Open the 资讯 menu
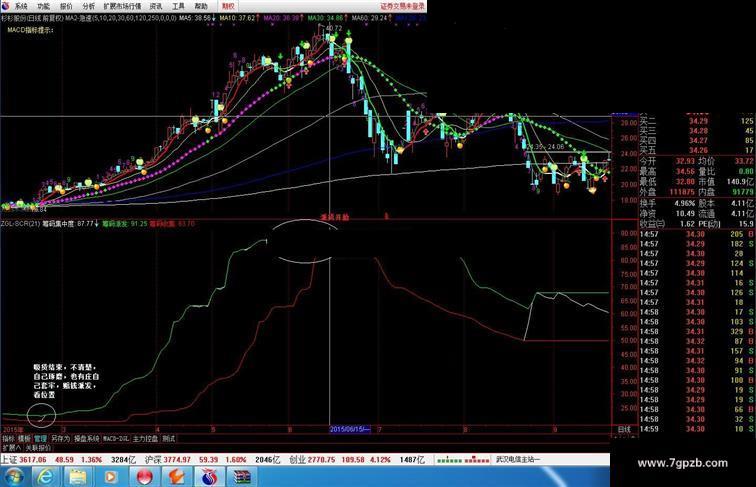The image size is (756, 487). point(156,6)
